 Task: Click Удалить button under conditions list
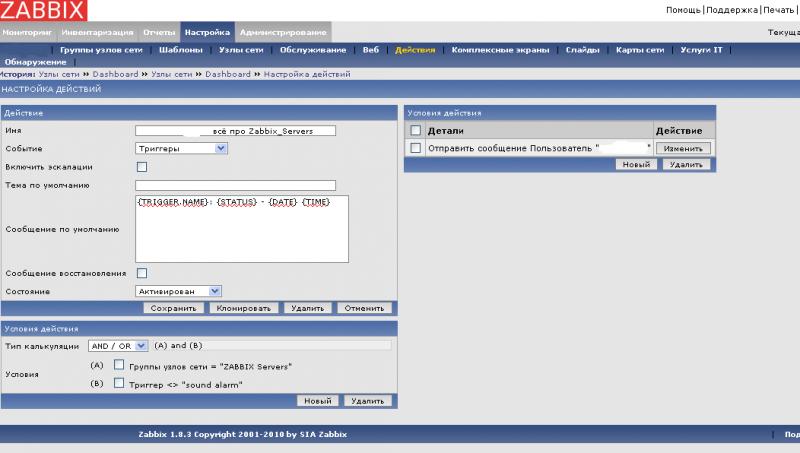click(x=367, y=401)
